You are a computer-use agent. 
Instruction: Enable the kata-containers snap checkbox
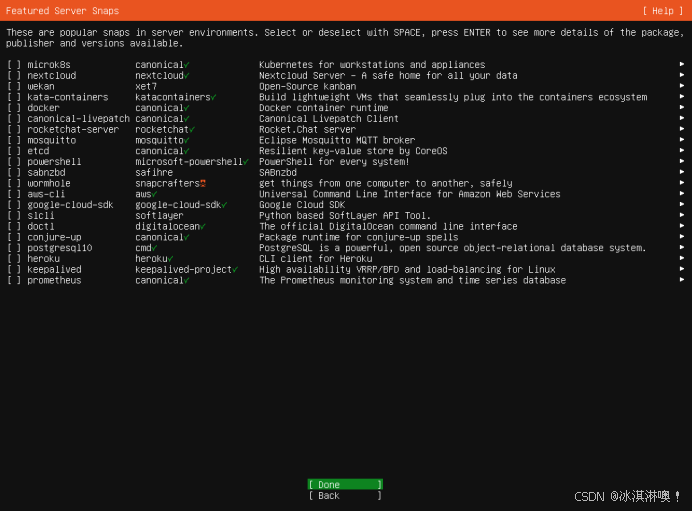(x=14, y=97)
